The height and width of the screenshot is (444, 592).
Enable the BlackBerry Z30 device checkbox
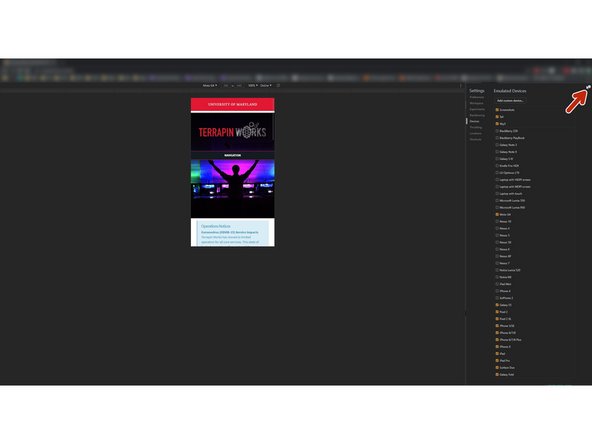497,131
